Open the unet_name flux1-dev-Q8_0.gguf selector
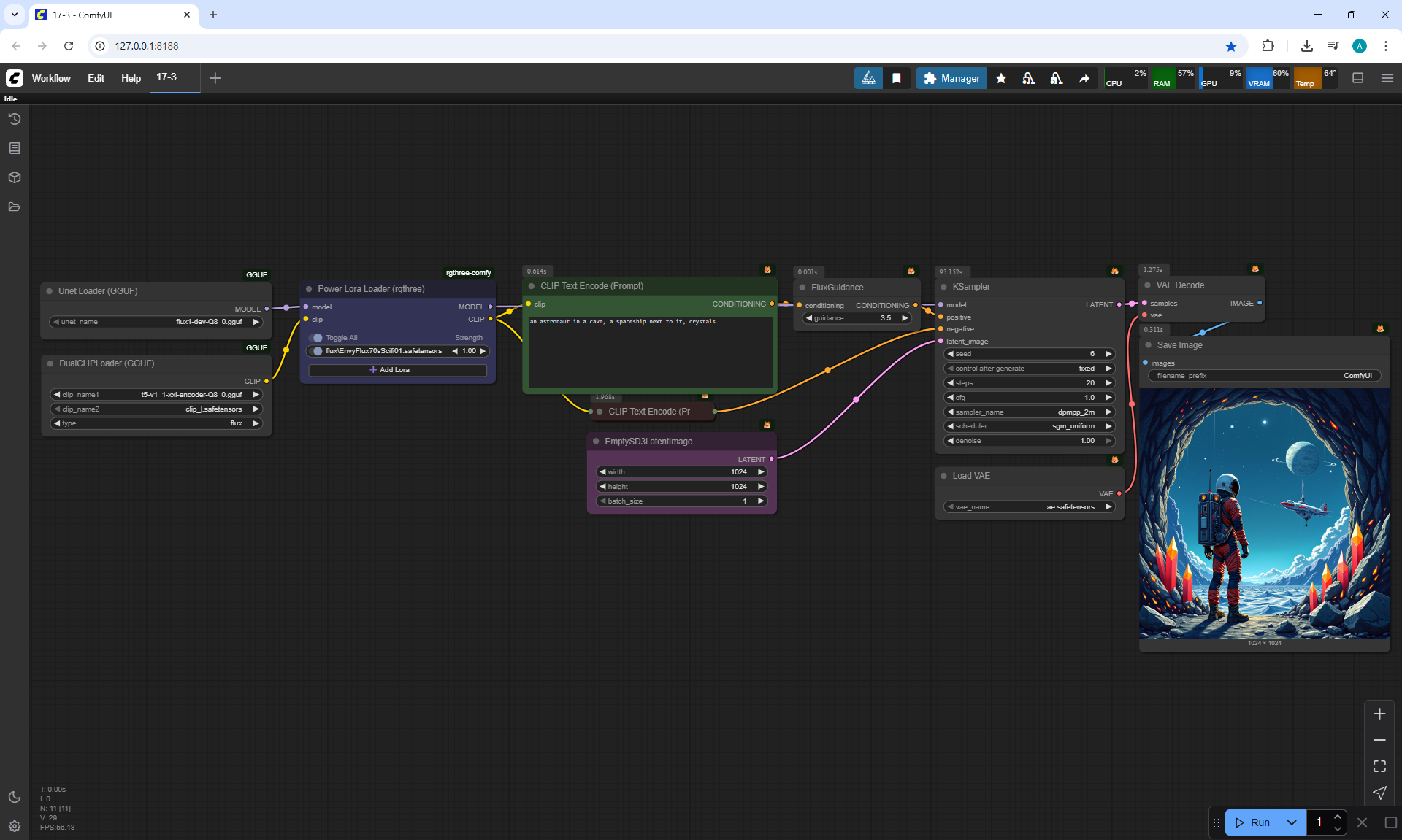 tap(156, 322)
